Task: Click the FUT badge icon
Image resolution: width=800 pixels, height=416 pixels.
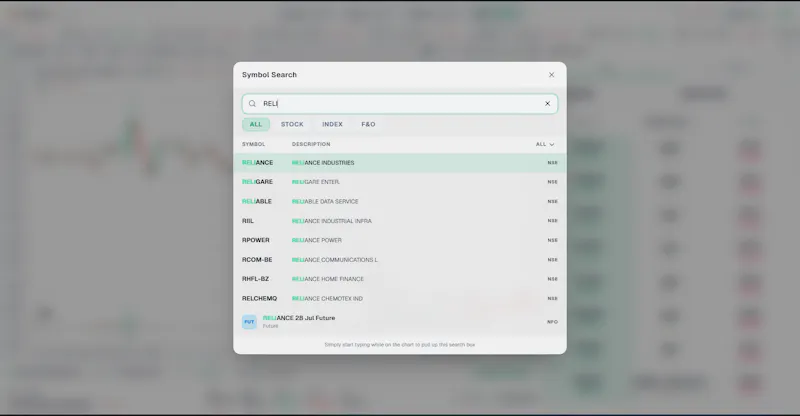Action: [249, 322]
